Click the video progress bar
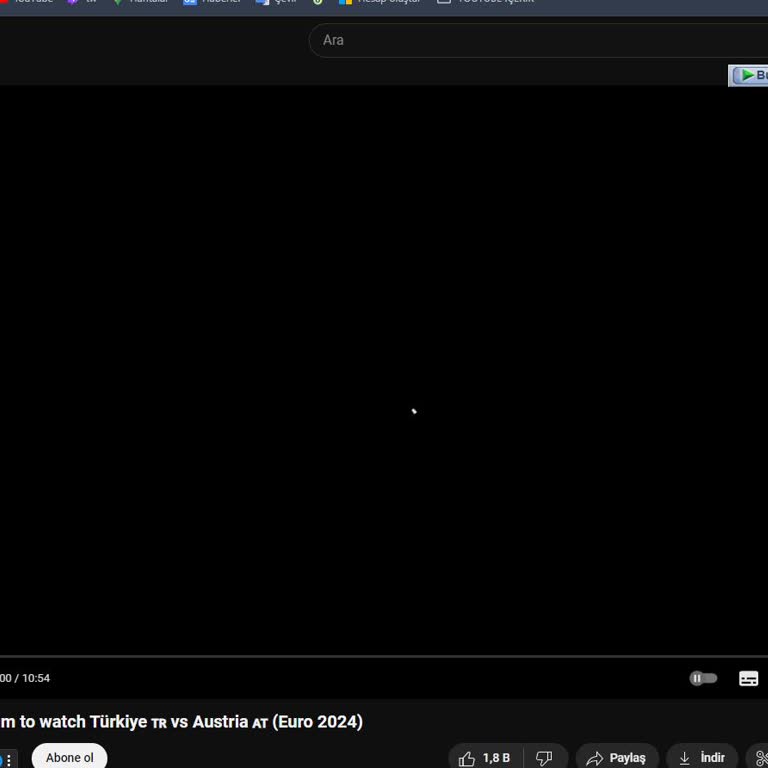 coord(384,657)
